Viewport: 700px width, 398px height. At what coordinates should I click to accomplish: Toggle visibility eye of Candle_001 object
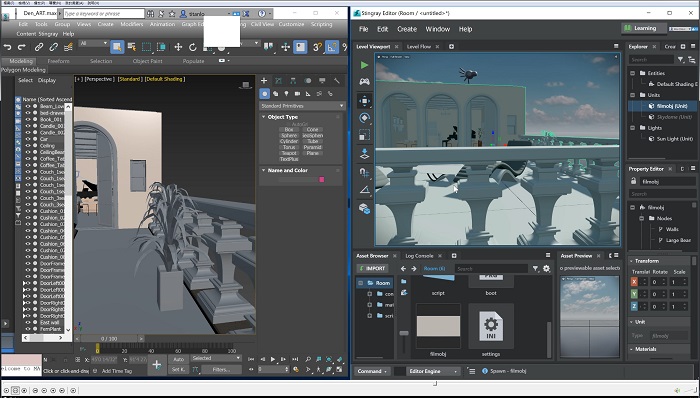pyautogui.click(x=28, y=126)
